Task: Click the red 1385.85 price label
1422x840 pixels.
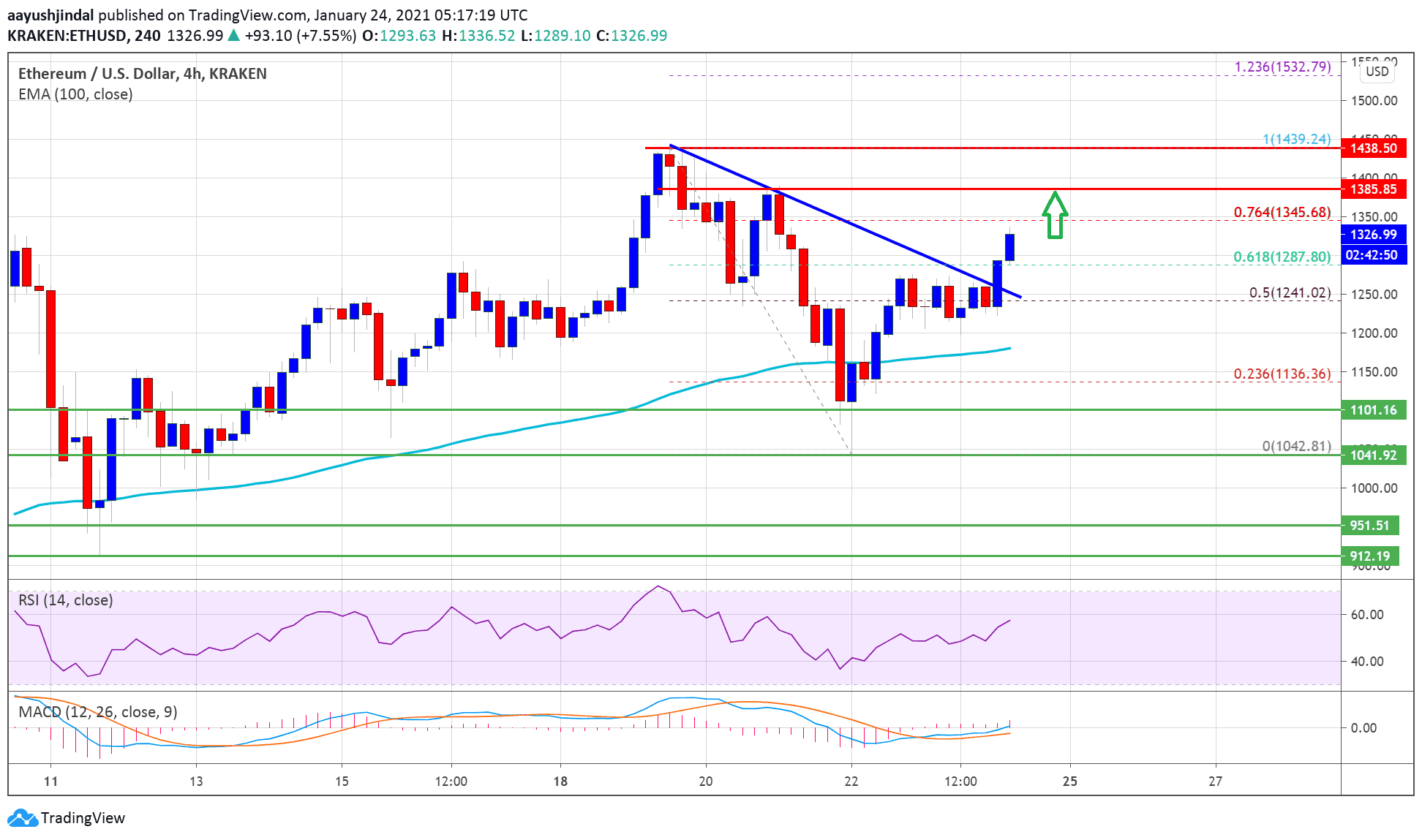Action: click(x=1373, y=189)
